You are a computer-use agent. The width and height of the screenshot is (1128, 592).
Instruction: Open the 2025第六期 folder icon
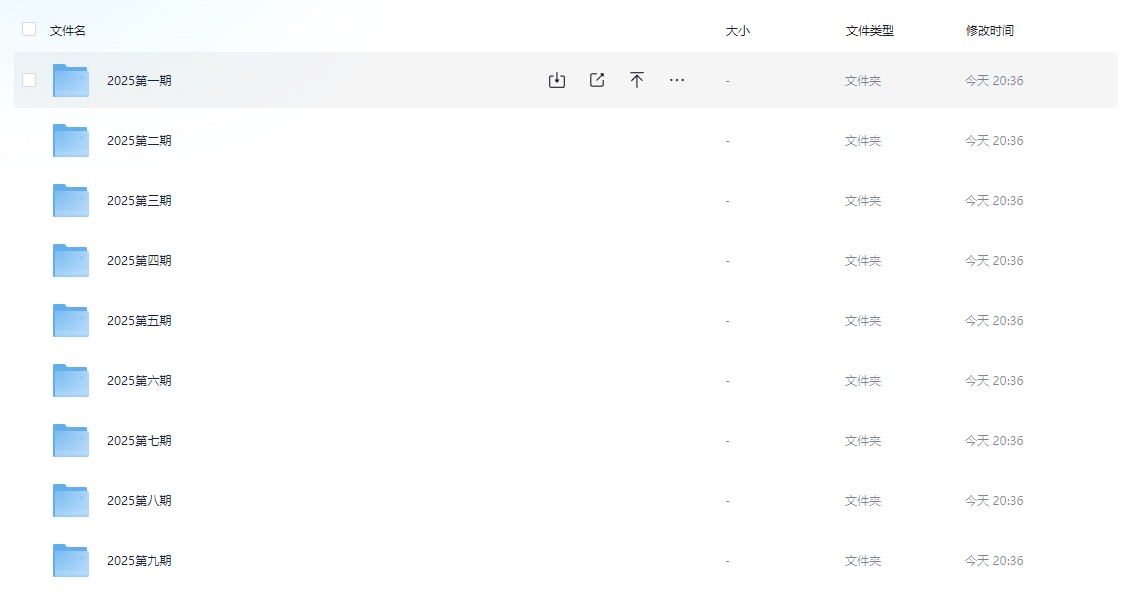(x=70, y=381)
